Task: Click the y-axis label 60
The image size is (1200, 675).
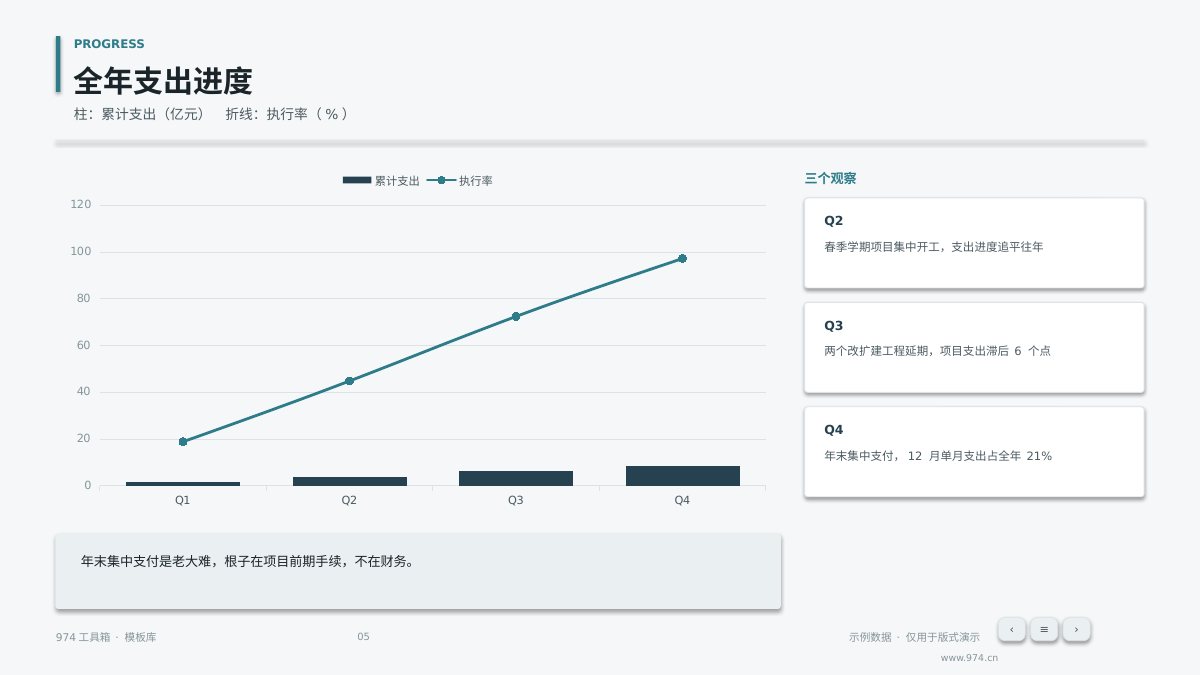Action: pos(84,345)
